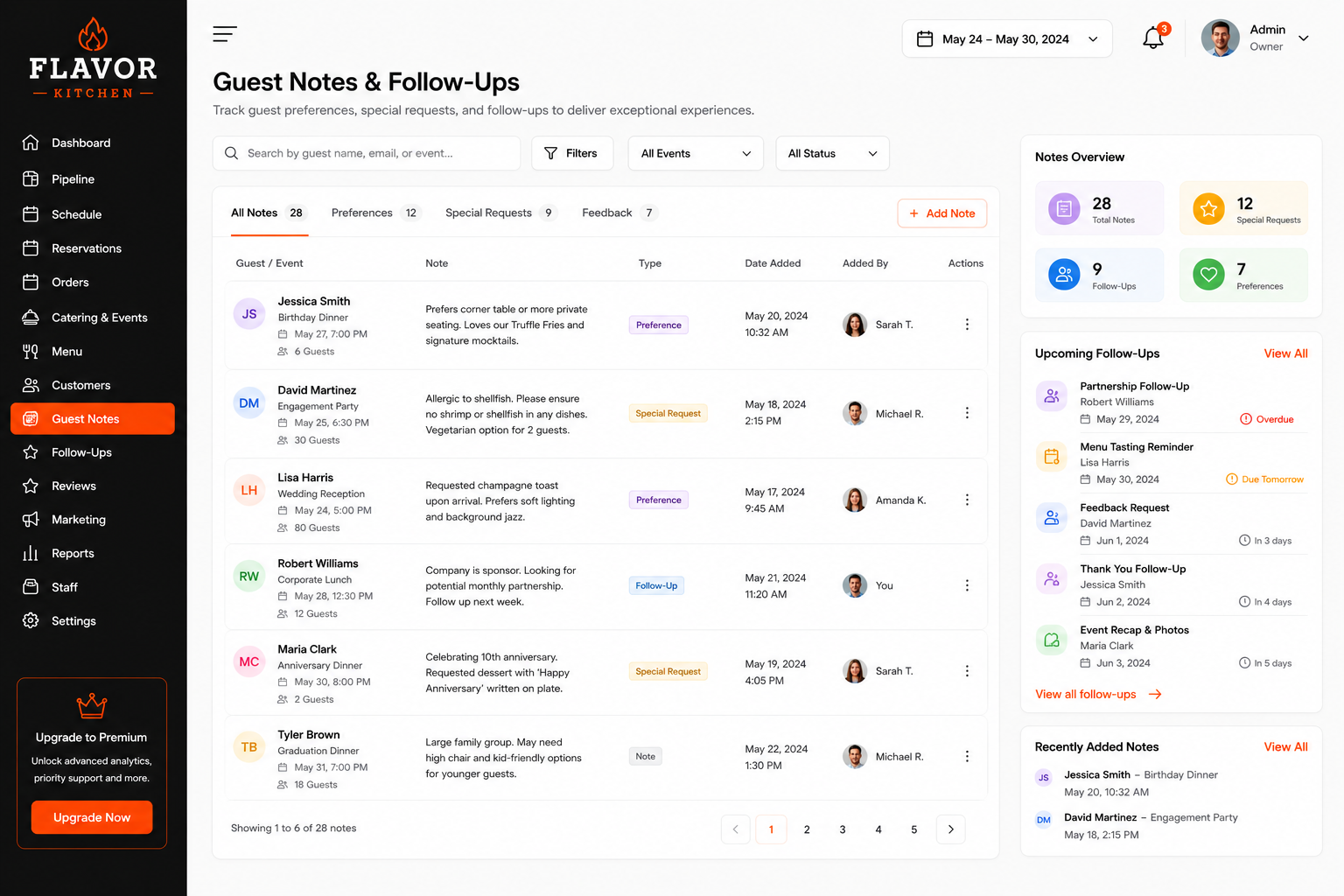Click the Filters button
Screen dimensions: 1344x896
[570, 153]
